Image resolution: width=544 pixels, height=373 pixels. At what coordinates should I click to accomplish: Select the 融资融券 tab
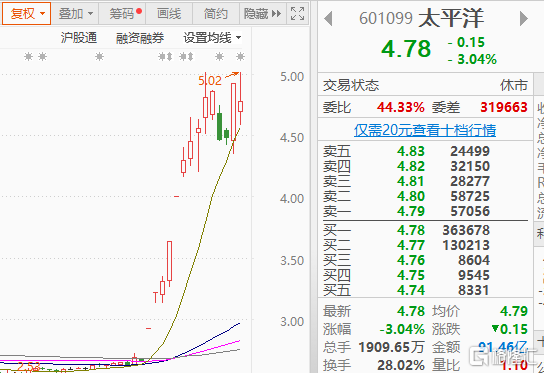(140, 38)
